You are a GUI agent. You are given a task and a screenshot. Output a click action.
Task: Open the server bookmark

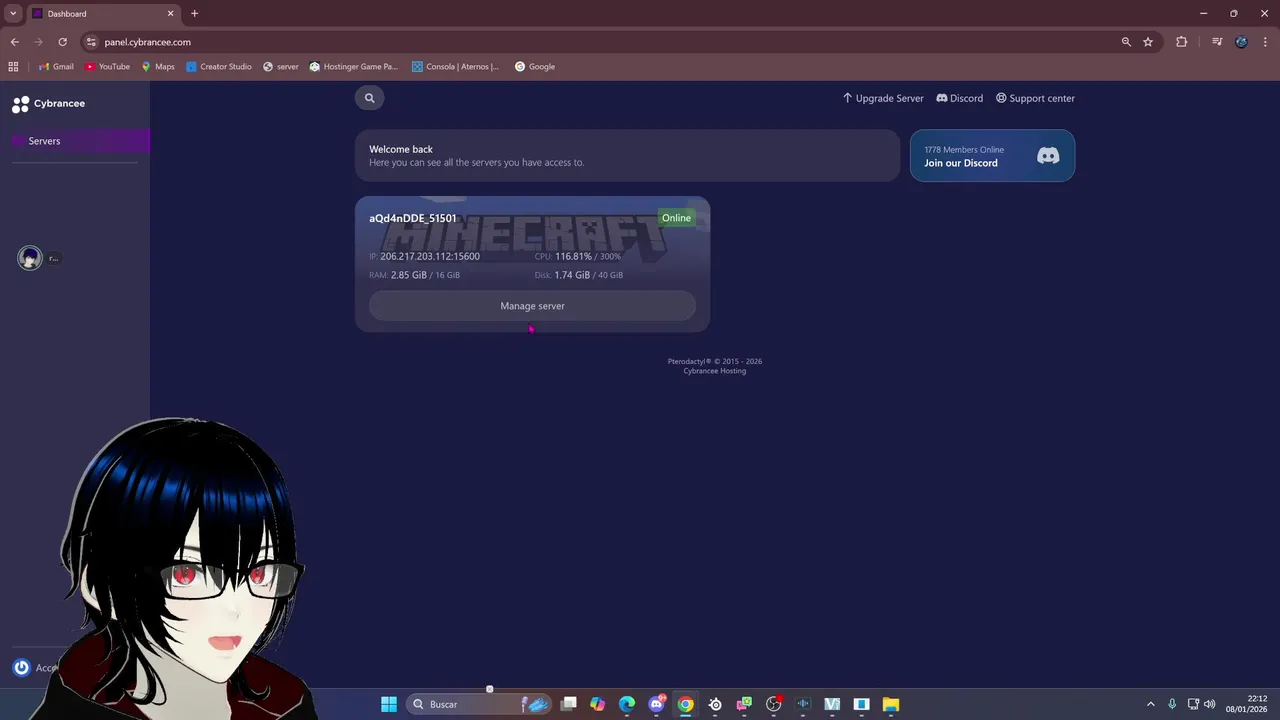point(281,67)
